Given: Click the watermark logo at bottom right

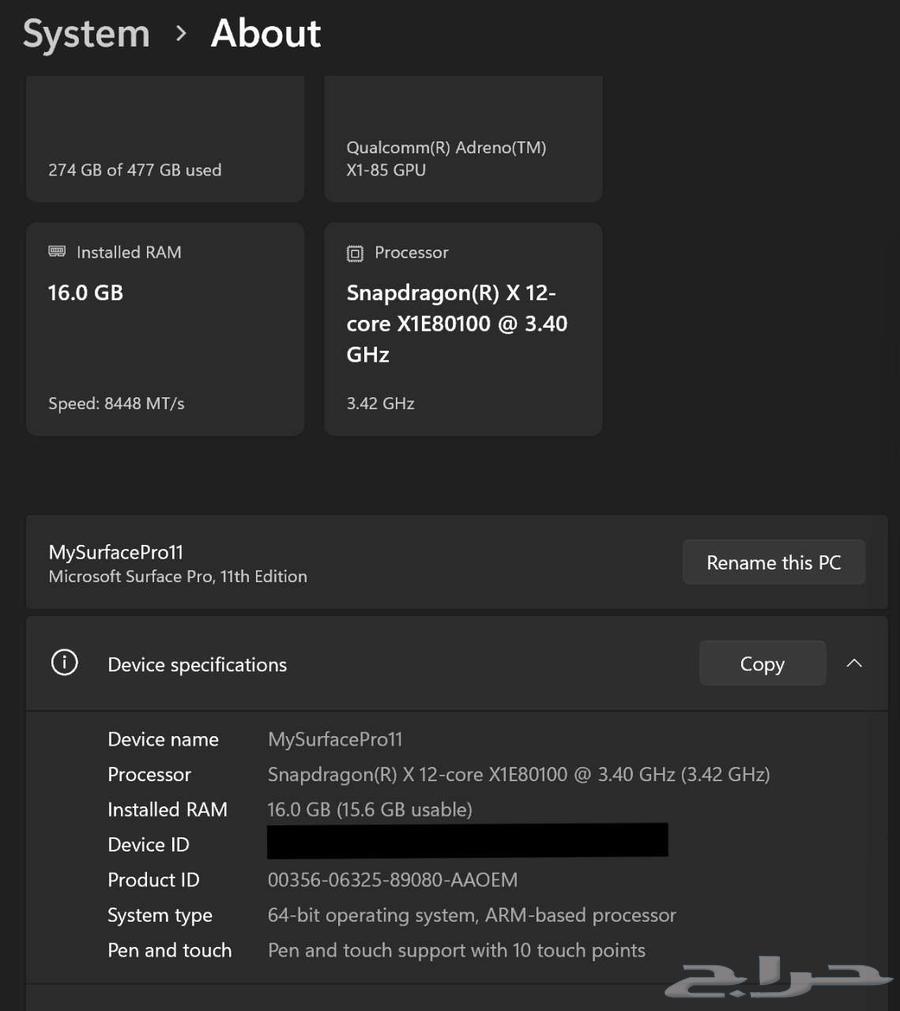Looking at the screenshot, I should (x=780, y=980).
